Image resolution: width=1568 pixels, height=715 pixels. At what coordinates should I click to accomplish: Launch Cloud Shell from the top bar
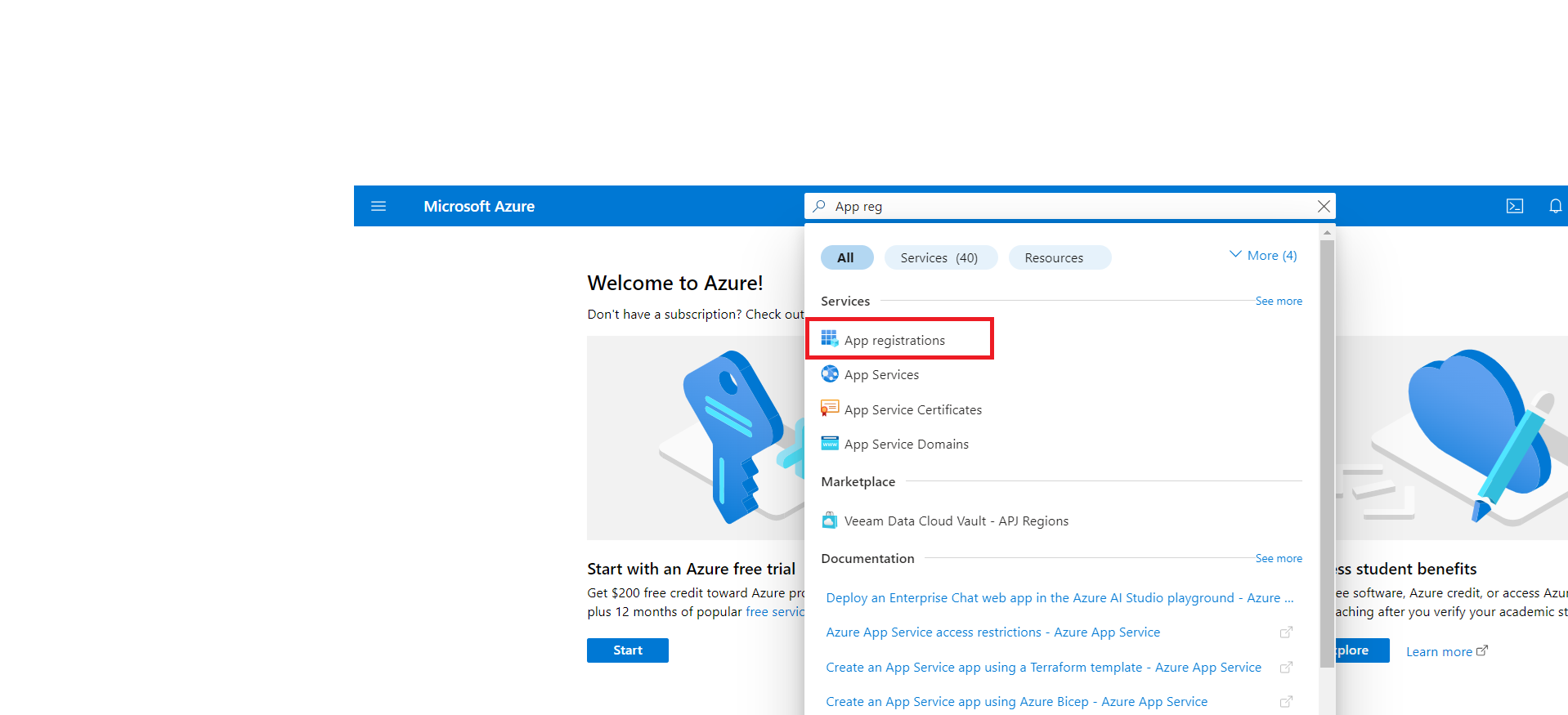[x=1515, y=206]
